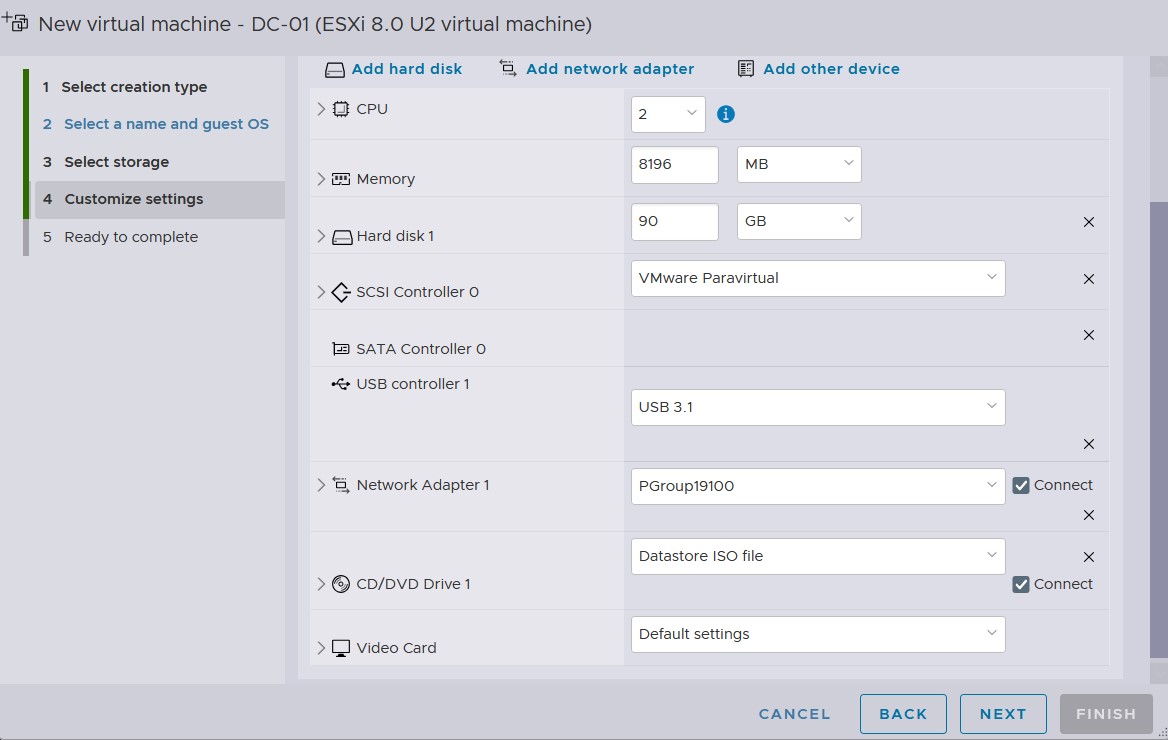Remove Hard disk 1 with X icon
Screen dimensions: 1168x740
tap(1089, 222)
